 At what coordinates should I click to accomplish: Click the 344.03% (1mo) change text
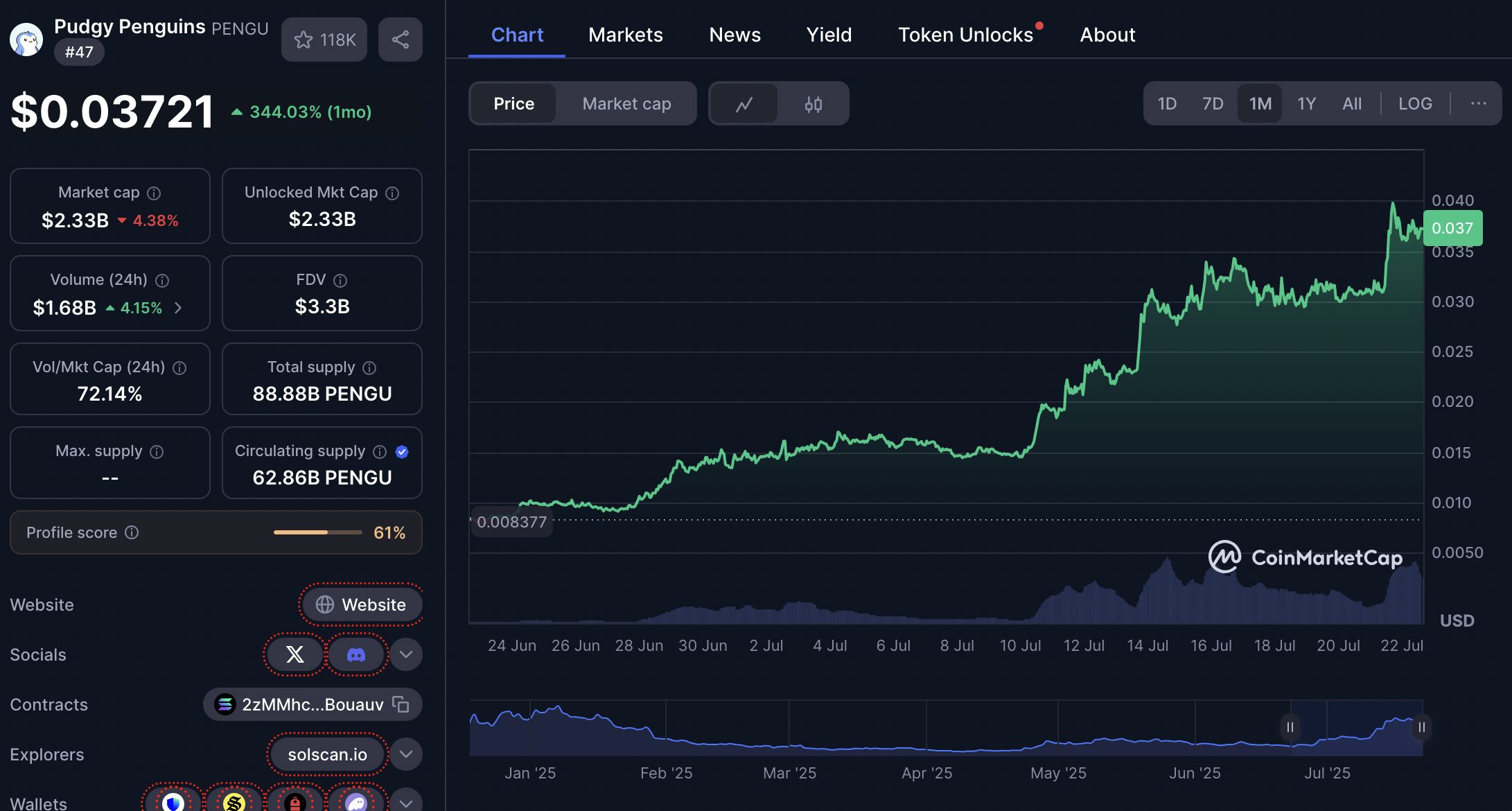(x=310, y=112)
